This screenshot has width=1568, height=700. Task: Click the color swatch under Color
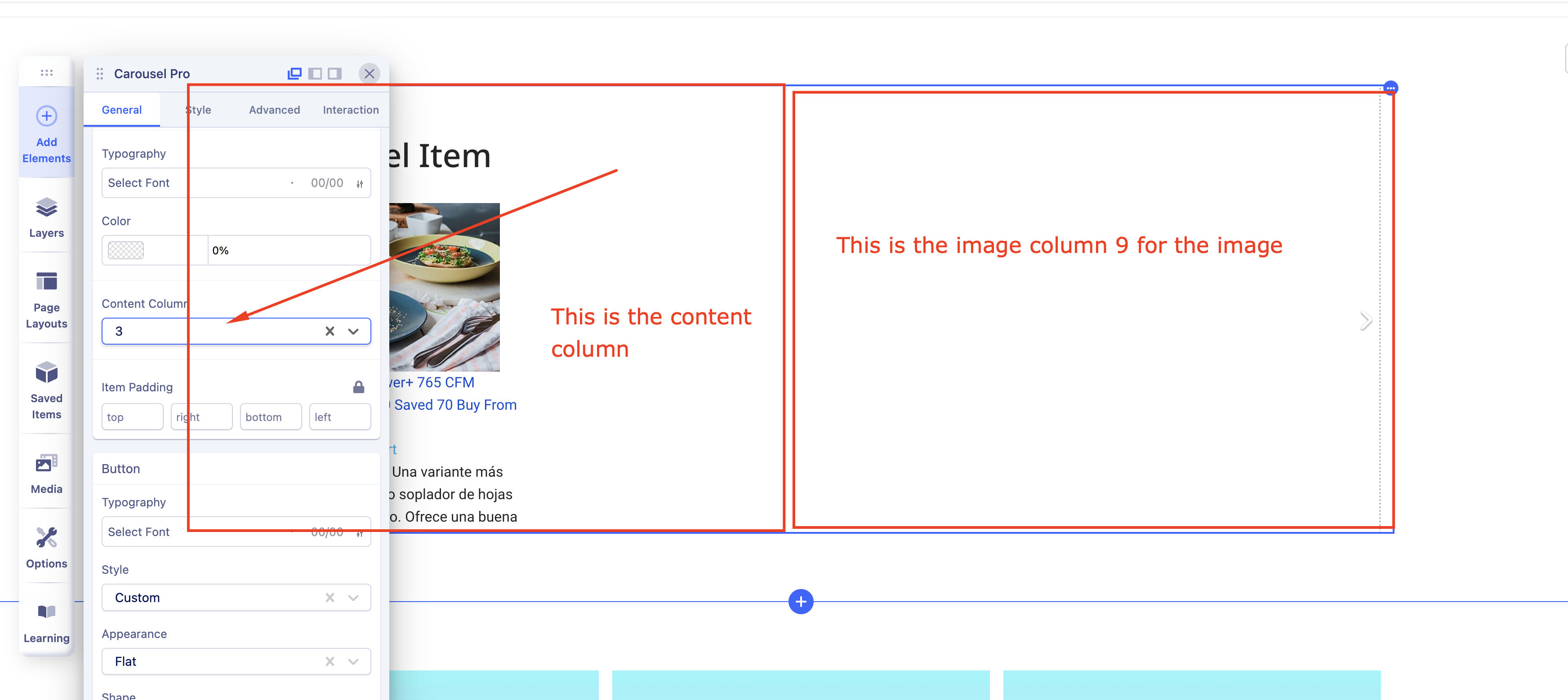[x=127, y=250]
